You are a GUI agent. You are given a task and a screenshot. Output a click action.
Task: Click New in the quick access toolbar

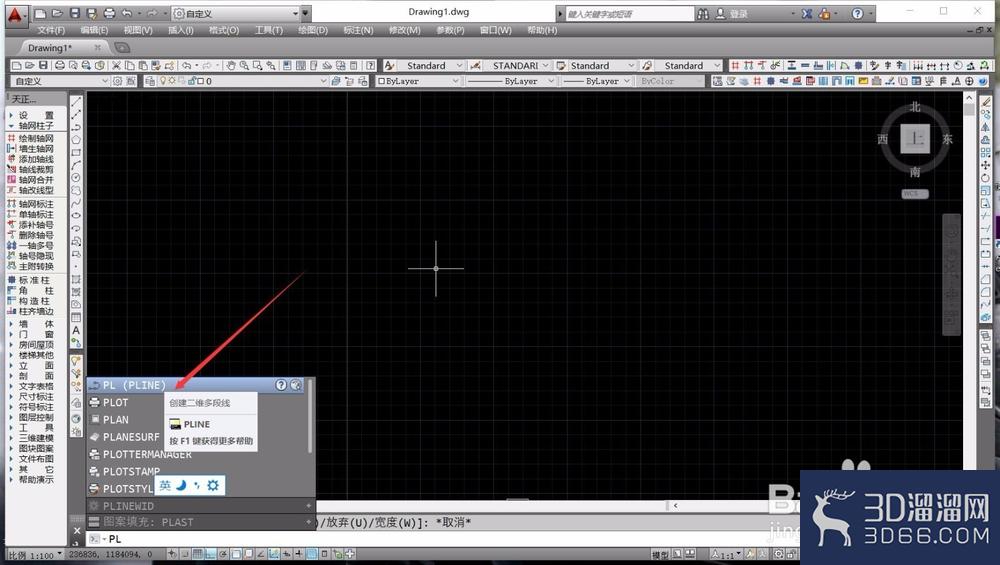[x=41, y=13]
